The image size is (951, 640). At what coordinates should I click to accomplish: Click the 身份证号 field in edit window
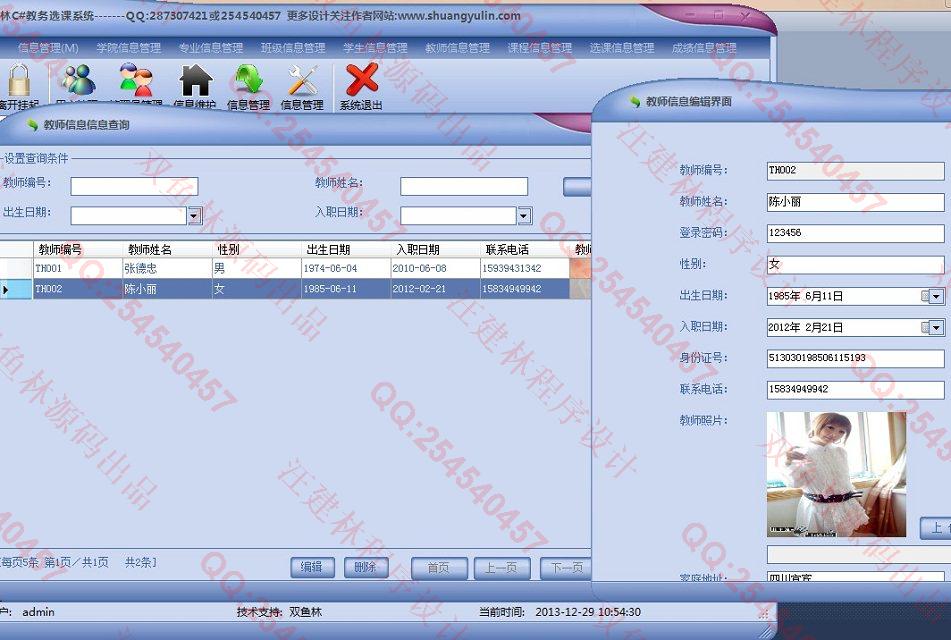point(855,358)
